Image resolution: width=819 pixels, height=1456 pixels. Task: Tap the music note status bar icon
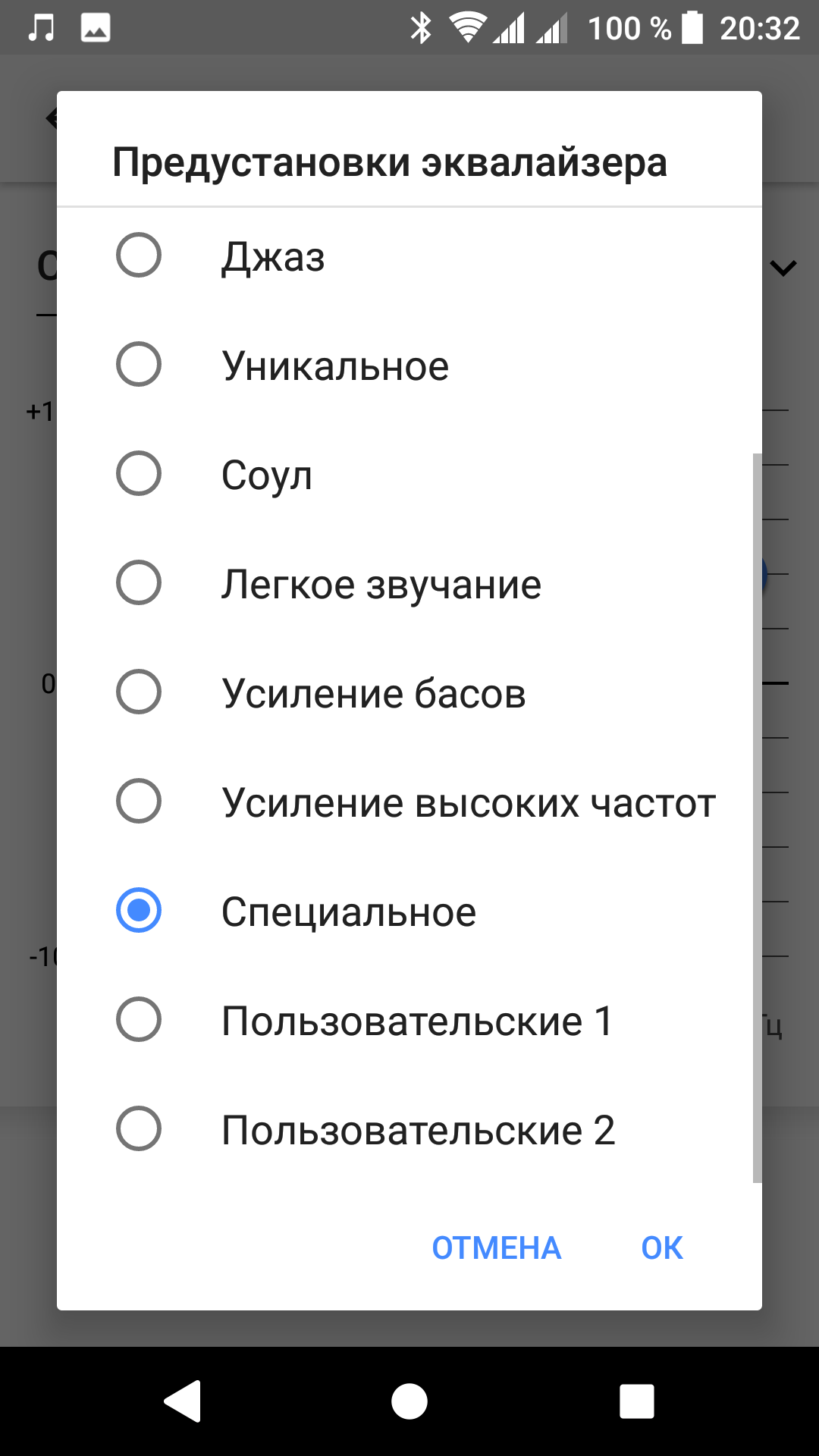[41, 28]
